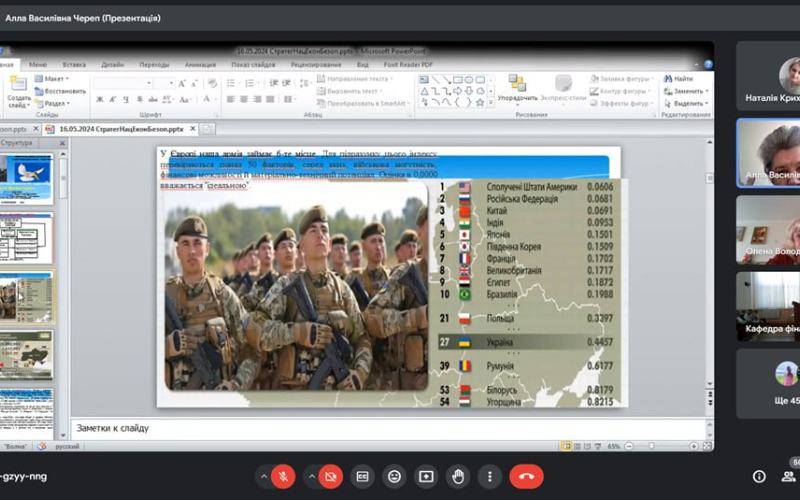The image size is (800, 500).
Task: Turn on the camera in the call bar
Action: (331, 477)
